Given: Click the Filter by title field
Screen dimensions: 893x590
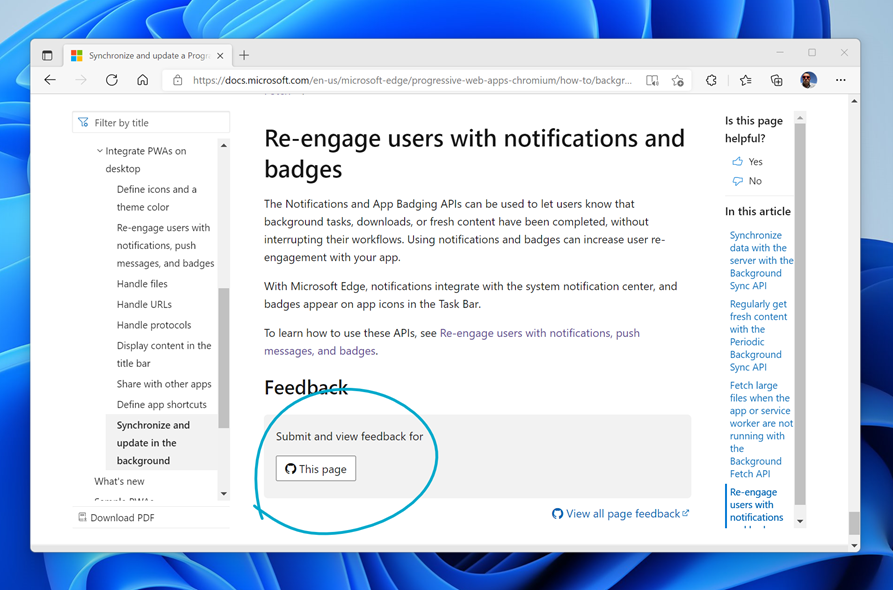Looking at the screenshot, I should [152, 123].
